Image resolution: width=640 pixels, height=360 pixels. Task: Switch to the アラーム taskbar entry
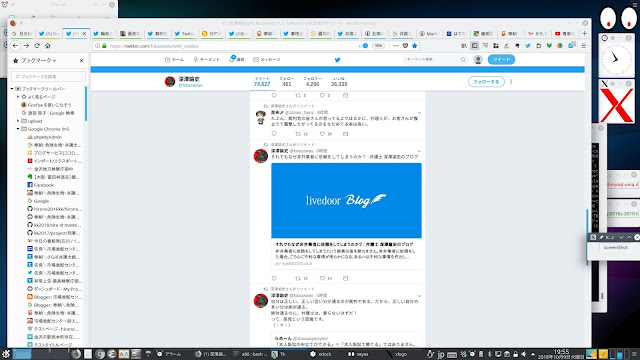(169, 354)
